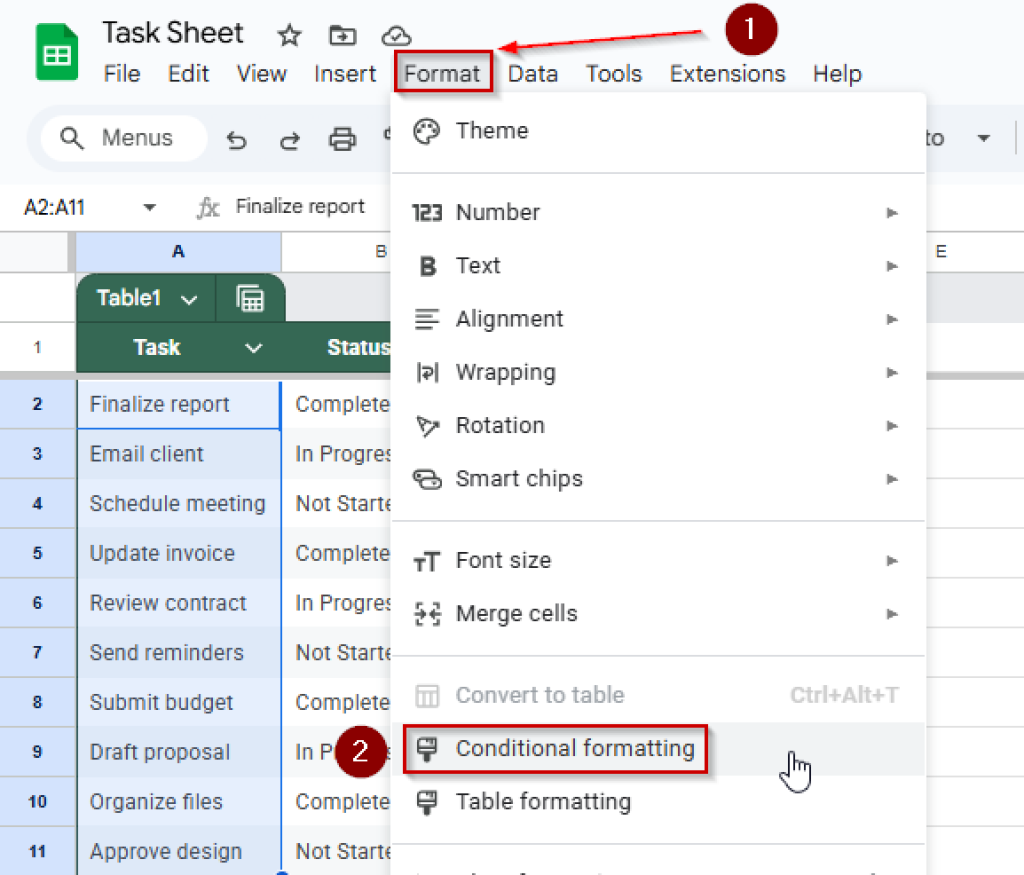Redo the last action
Image resolution: width=1024 pixels, height=875 pixels.
point(289,140)
